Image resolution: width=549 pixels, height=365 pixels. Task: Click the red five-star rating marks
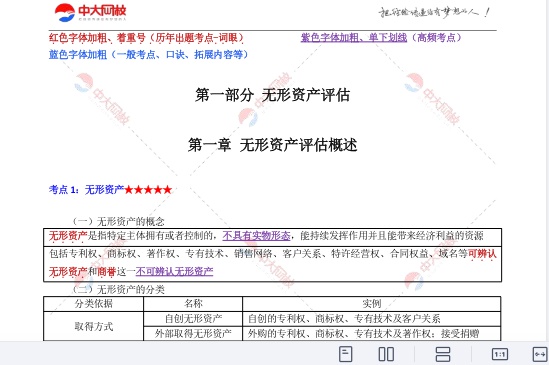point(148,190)
